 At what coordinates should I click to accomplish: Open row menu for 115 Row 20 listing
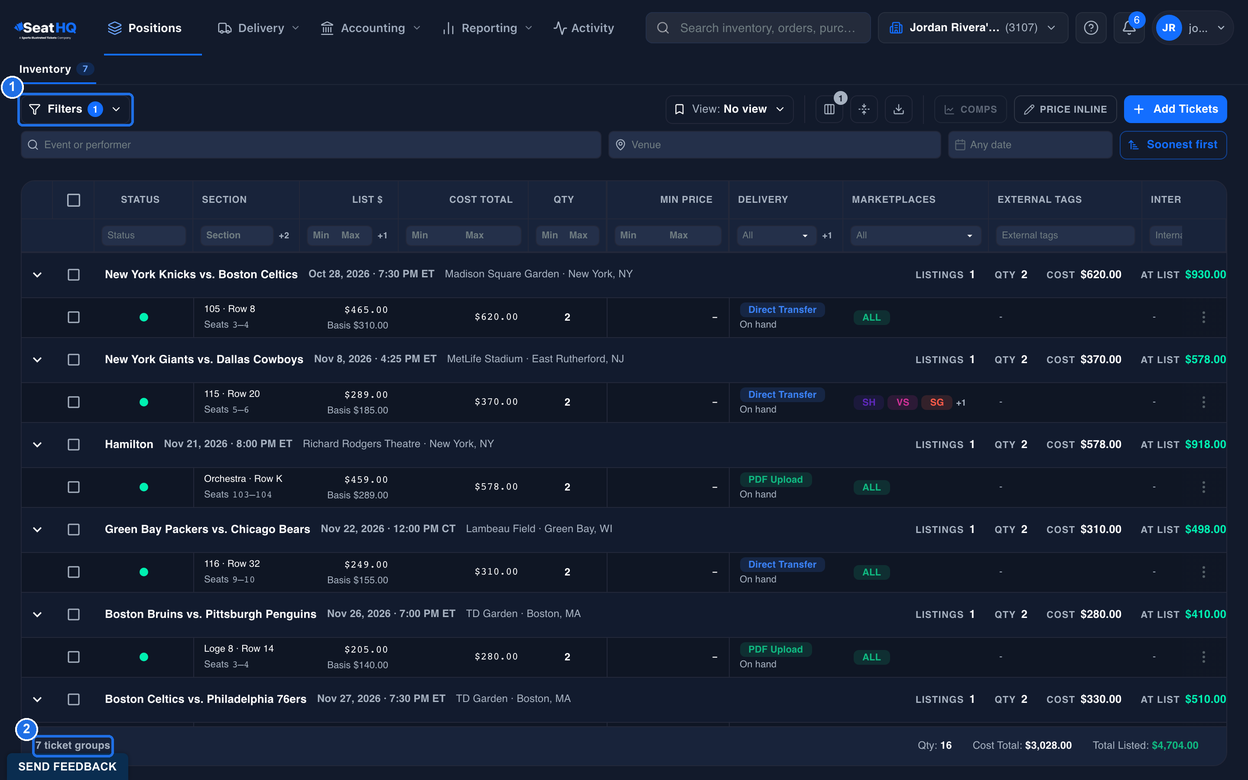click(1203, 402)
